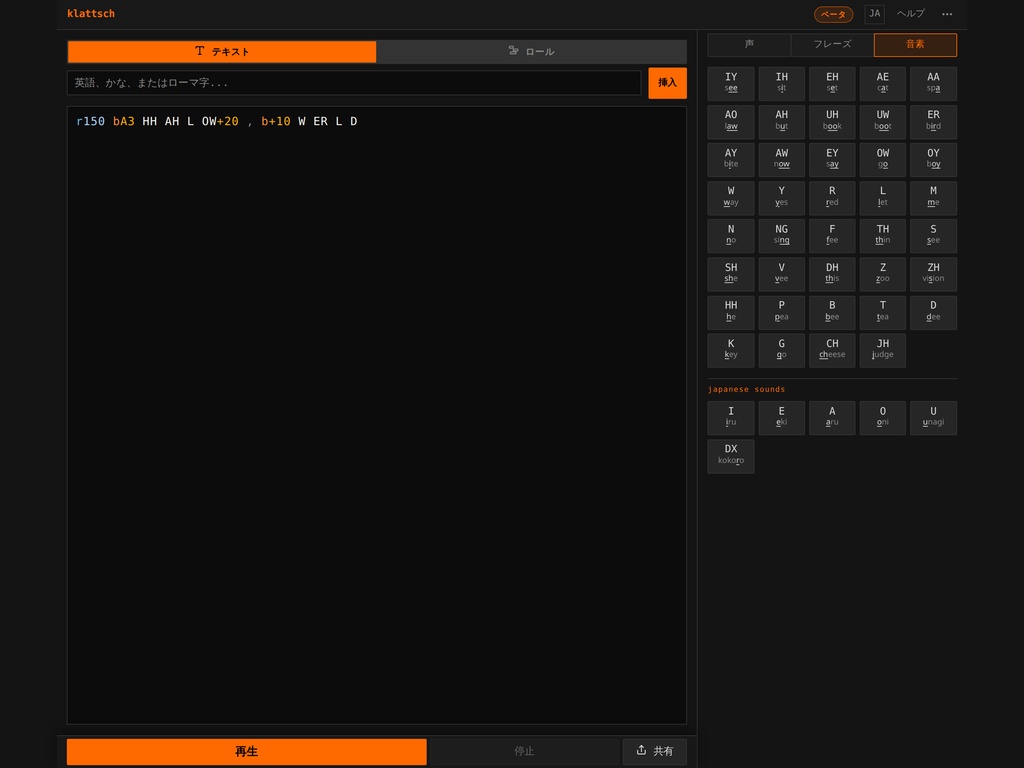
Task: Insert the ZH (vision) phoneme
Action: (x=933, y=274)
